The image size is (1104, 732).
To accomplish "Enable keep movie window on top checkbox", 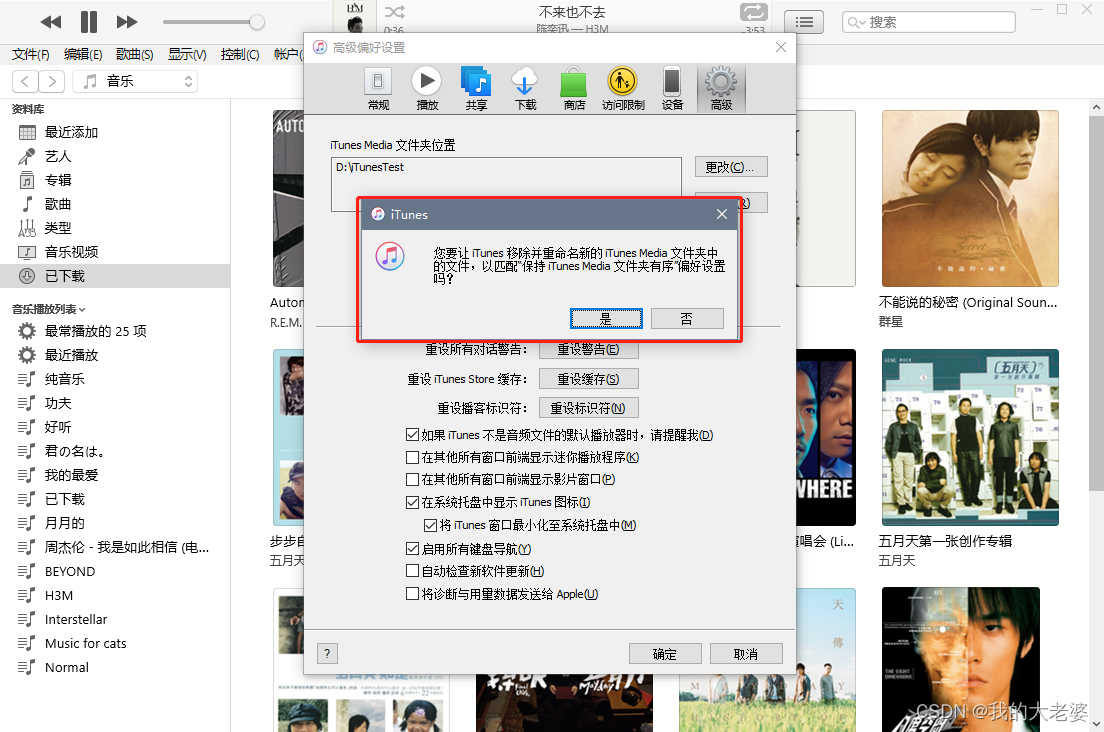I will pyautogui.click(x=413, y=479).
